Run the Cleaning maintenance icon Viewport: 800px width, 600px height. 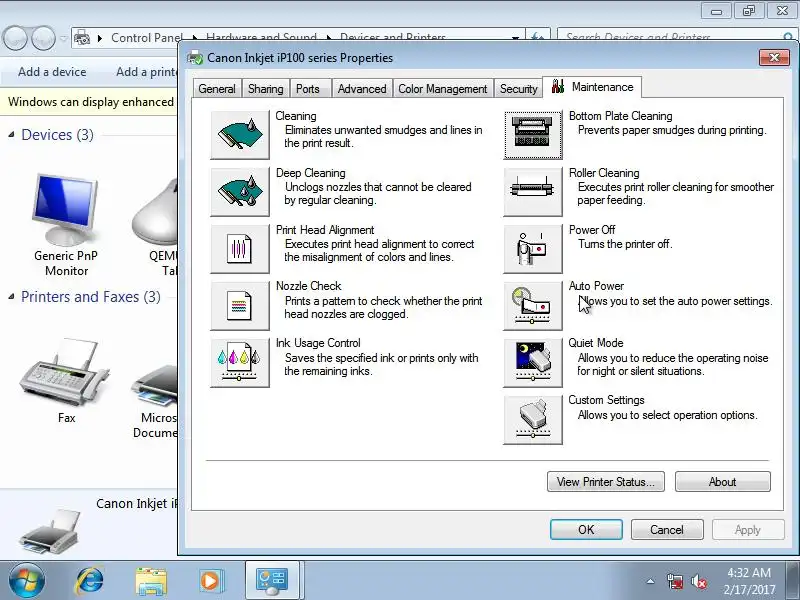(240, 135)
